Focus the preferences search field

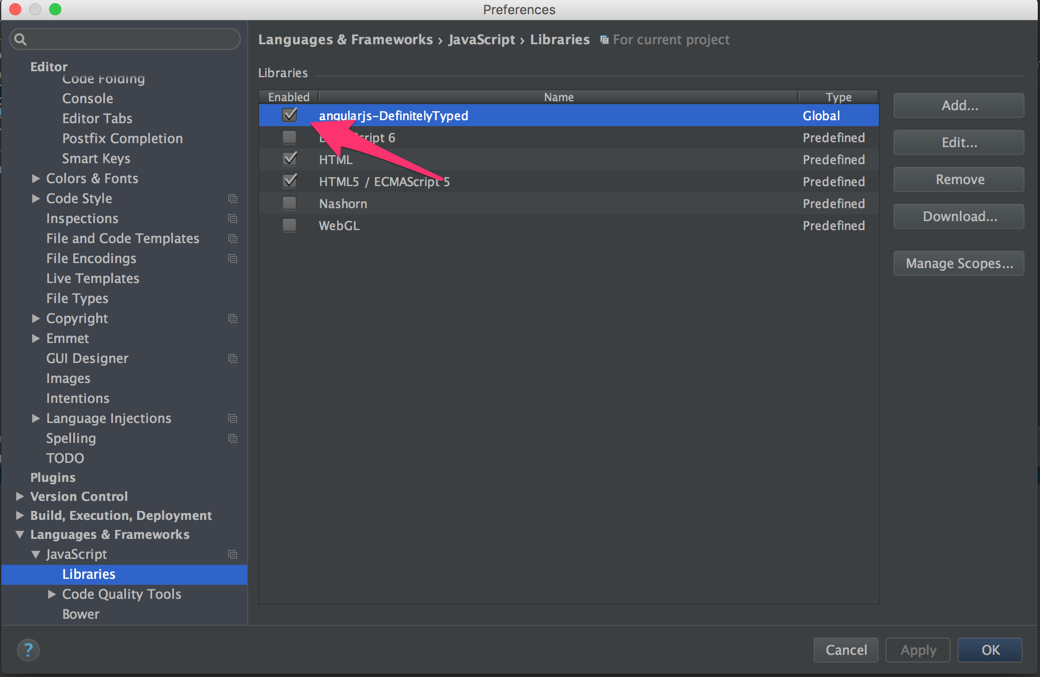coord(125,39)
